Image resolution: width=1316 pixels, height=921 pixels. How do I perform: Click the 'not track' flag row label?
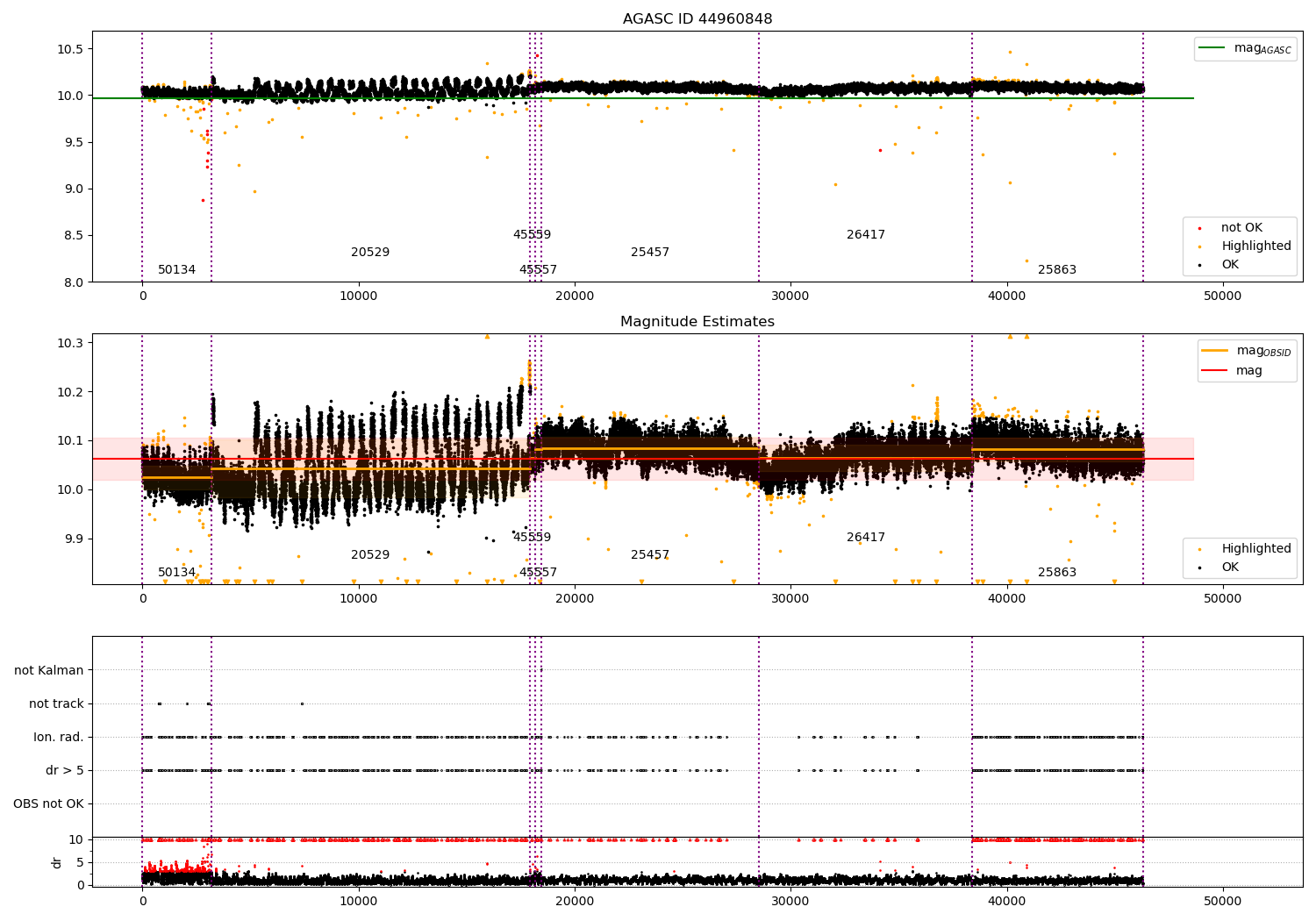56,704
